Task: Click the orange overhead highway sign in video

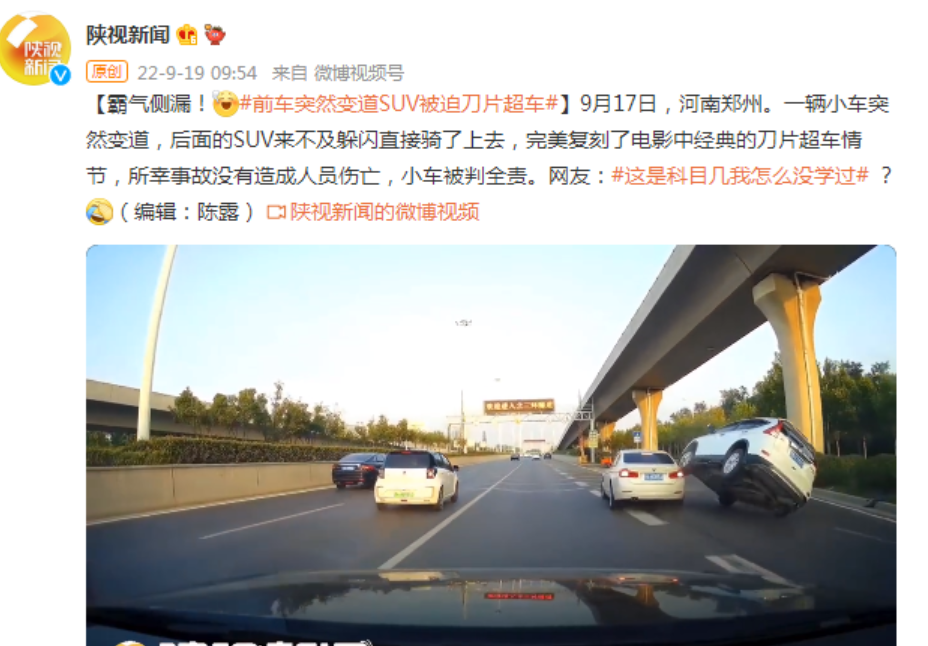Action: [x=518, y=406]
